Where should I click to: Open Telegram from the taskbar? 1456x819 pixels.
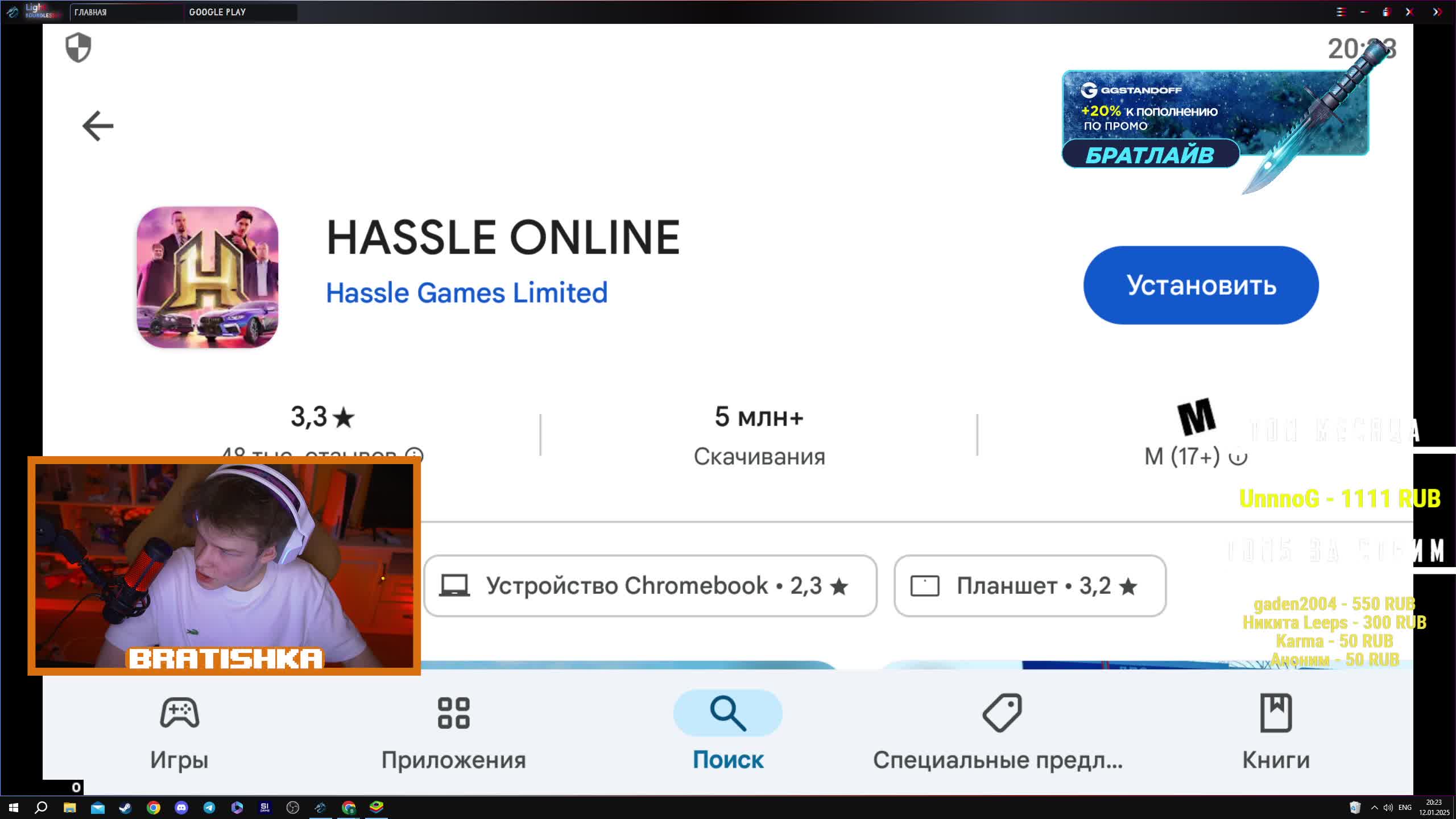click(209, 807)
